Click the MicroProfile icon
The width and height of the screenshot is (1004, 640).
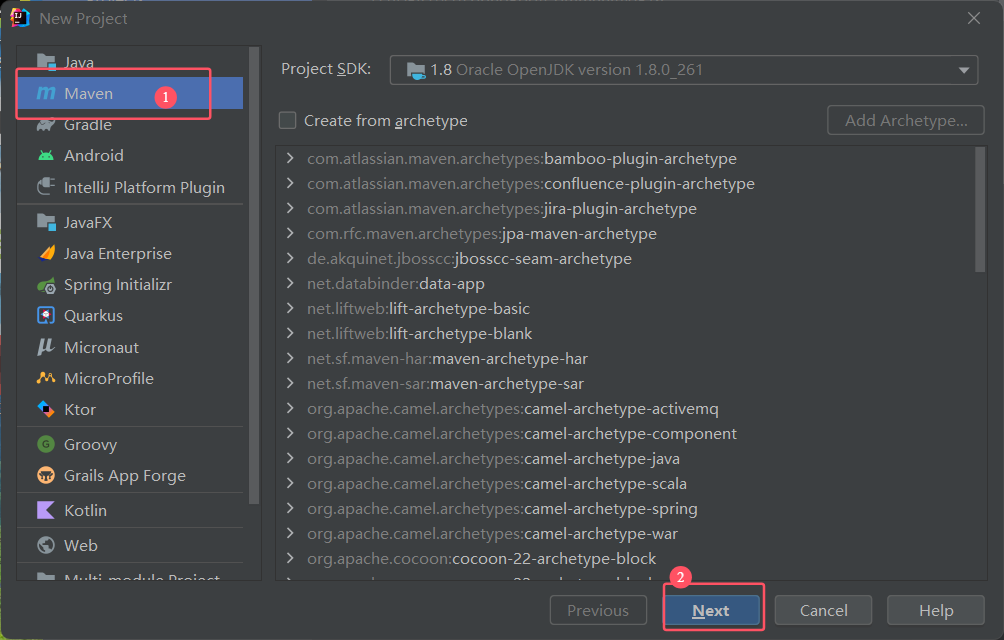click(46, 378)
